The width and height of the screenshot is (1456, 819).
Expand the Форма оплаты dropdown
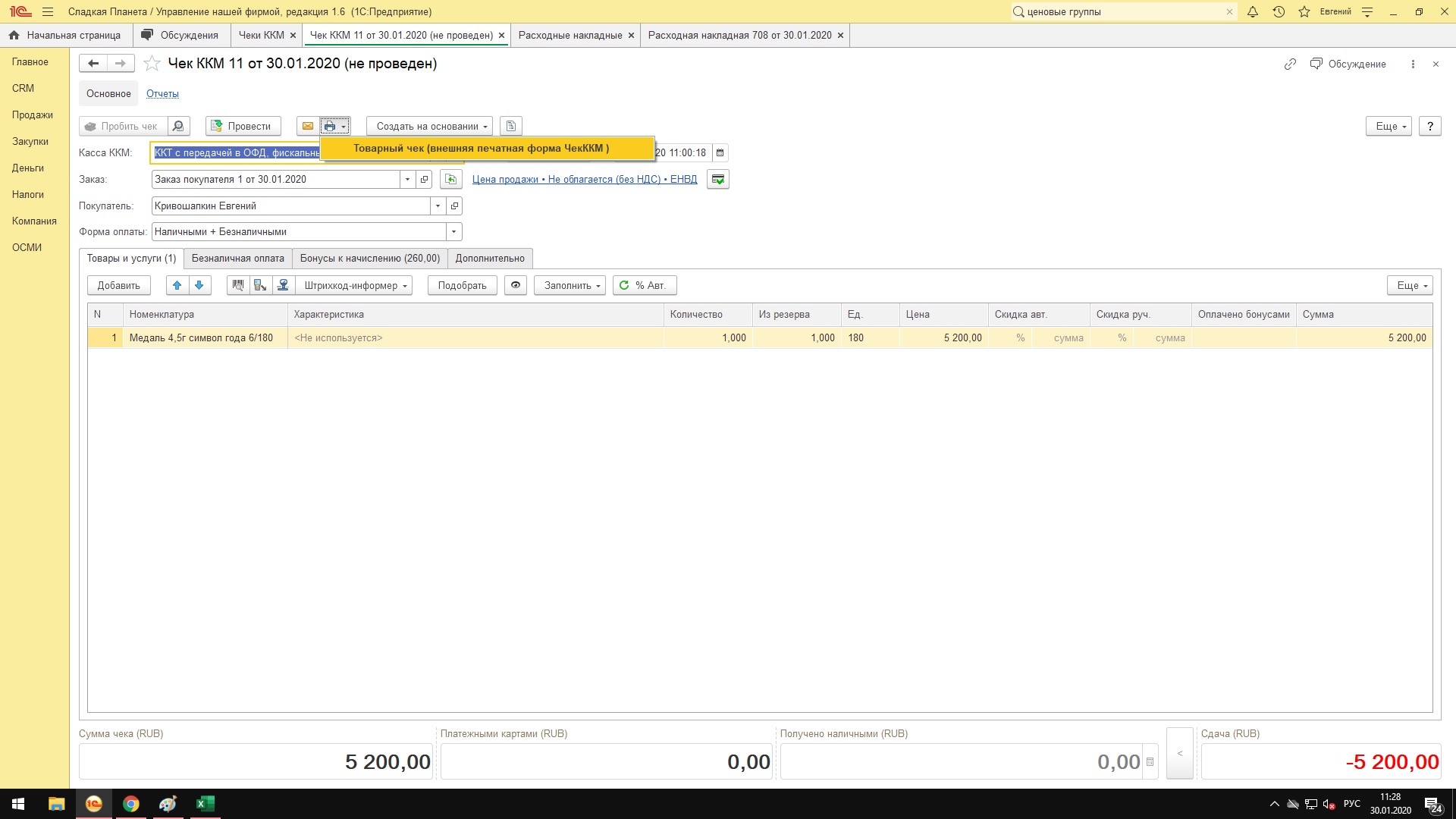(x=453, y=231)
